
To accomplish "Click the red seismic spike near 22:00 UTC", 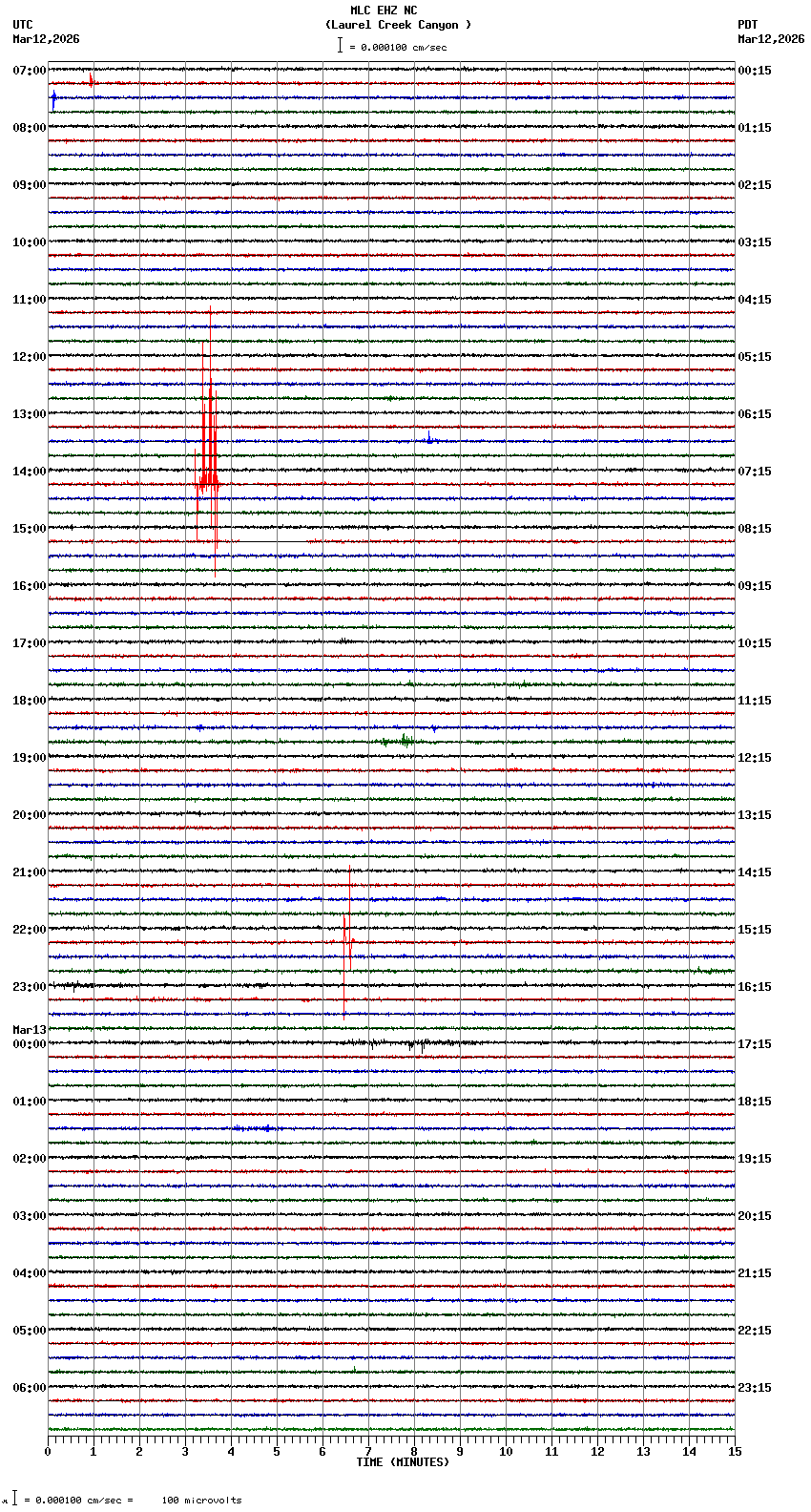I will [348, 942].
